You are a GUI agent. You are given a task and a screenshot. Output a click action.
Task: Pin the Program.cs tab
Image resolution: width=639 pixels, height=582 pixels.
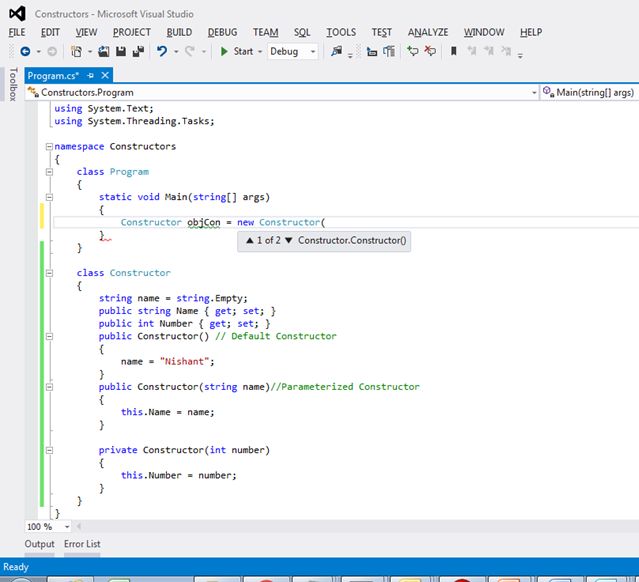(89, 75)
